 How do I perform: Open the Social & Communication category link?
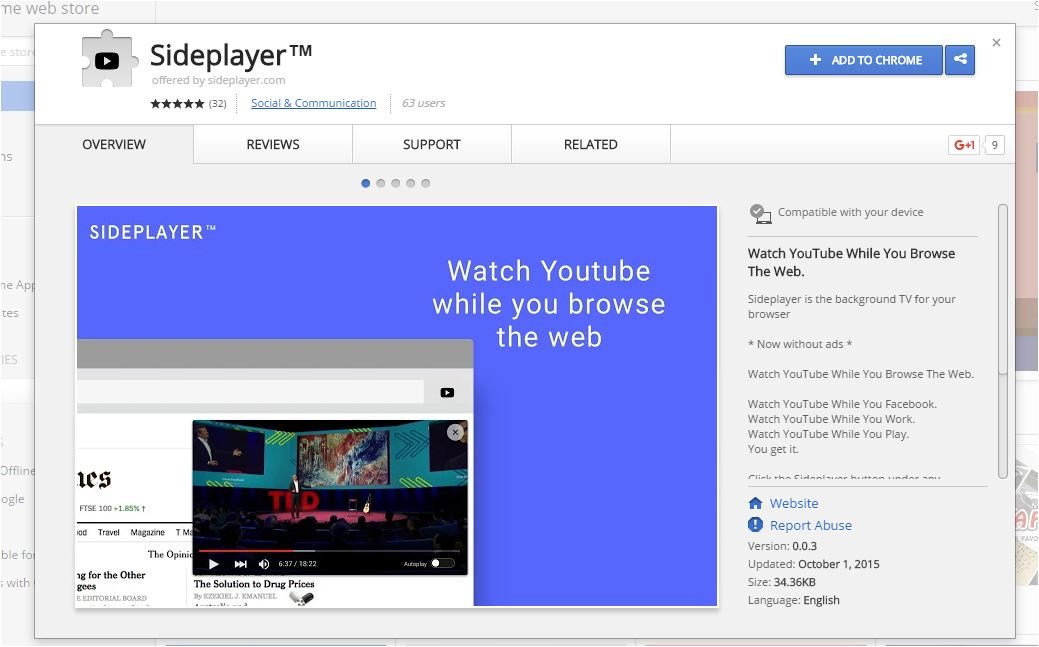pos(313,103)
